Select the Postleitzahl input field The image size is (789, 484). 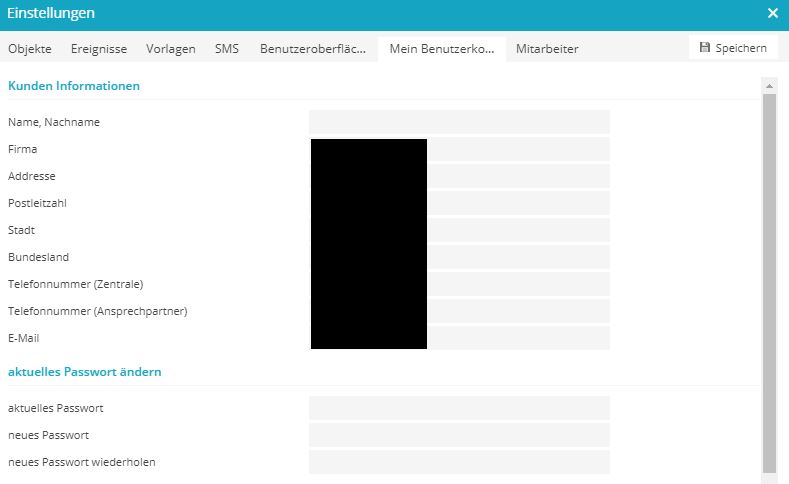tap(459, 203)
